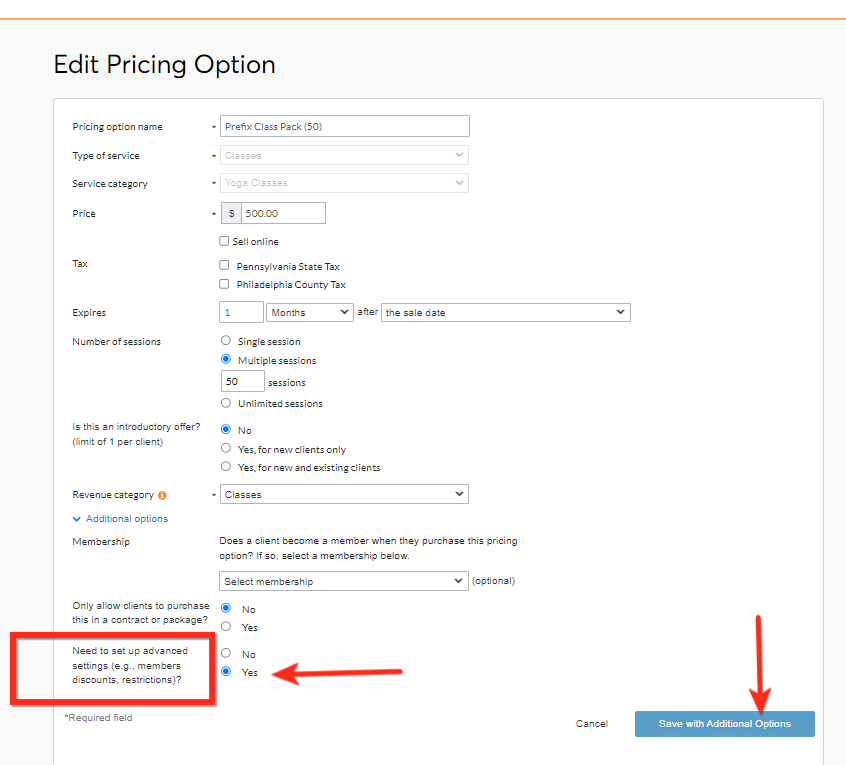846x765 pixels.
Task: Choose the Unlimited sessions radio option
Action: tap(226, 403)
